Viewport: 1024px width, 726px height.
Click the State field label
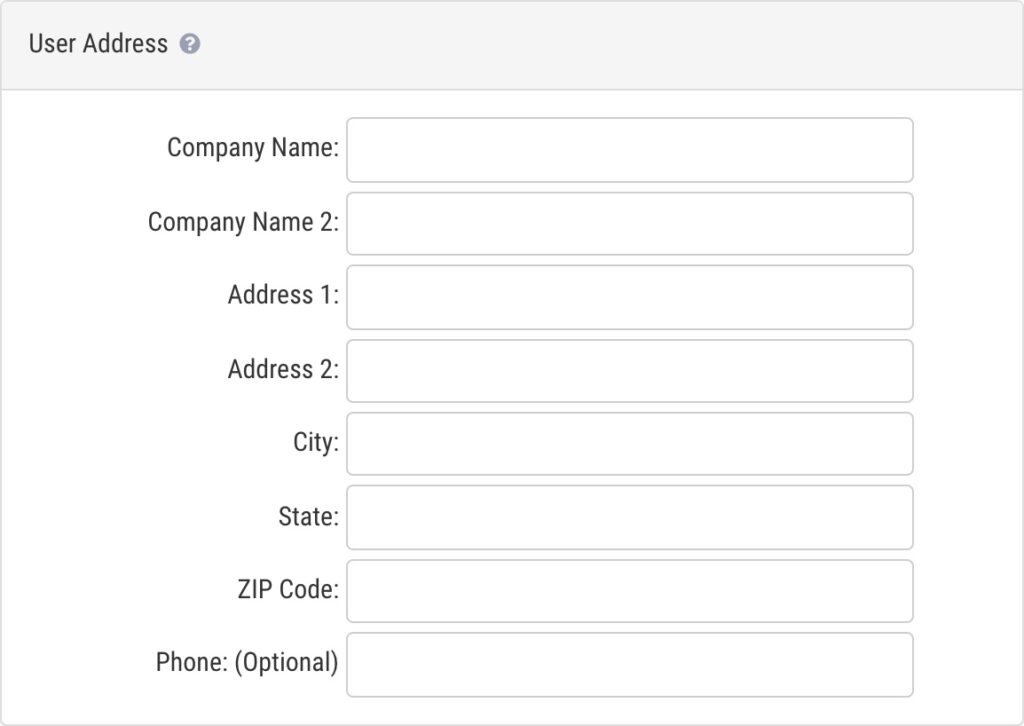(305, 516)
